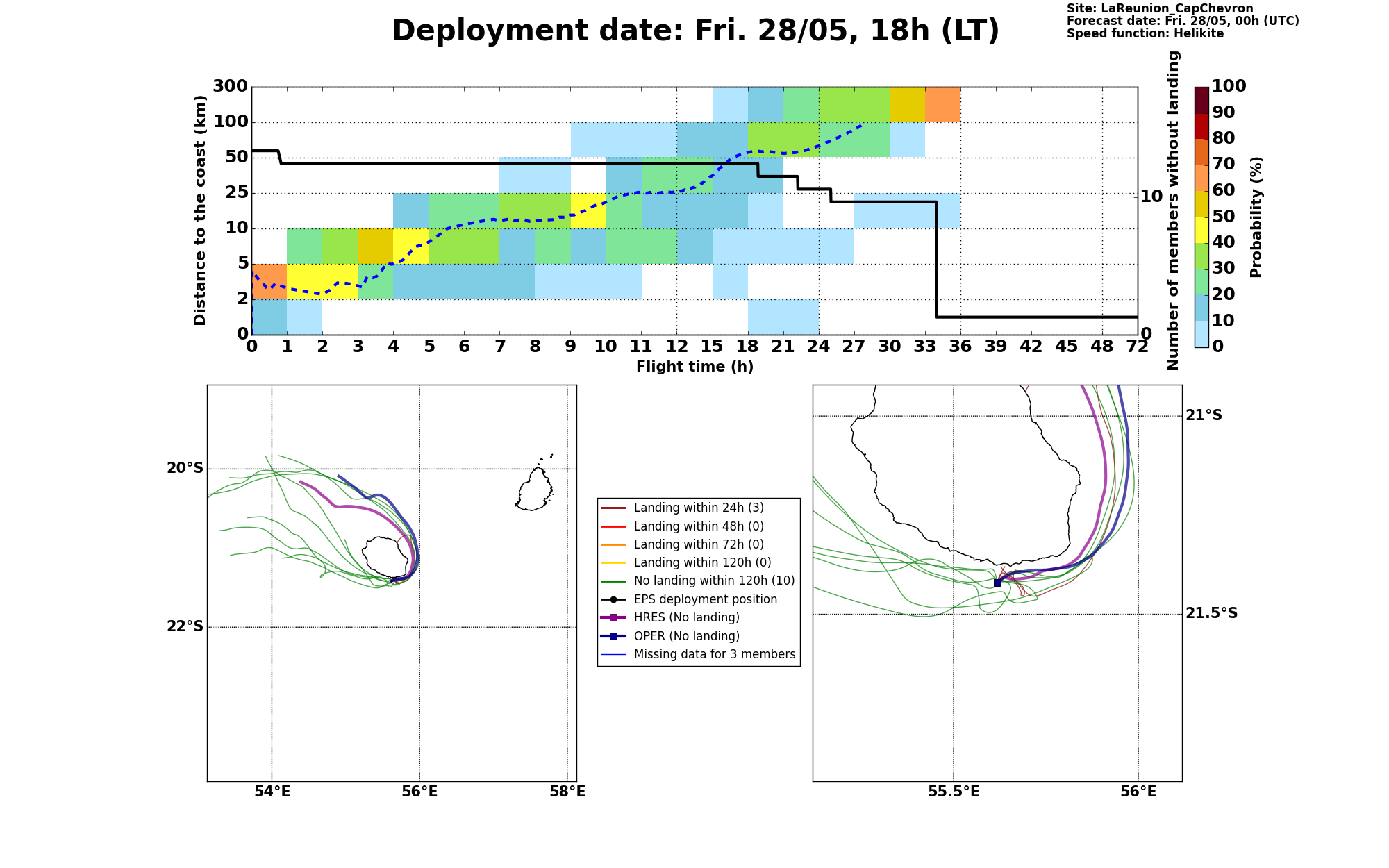Click the 'Distance to the coast (km)' axis label
Image resolution: width=1389 pixels, height=868 pixels.
point(200,210)
